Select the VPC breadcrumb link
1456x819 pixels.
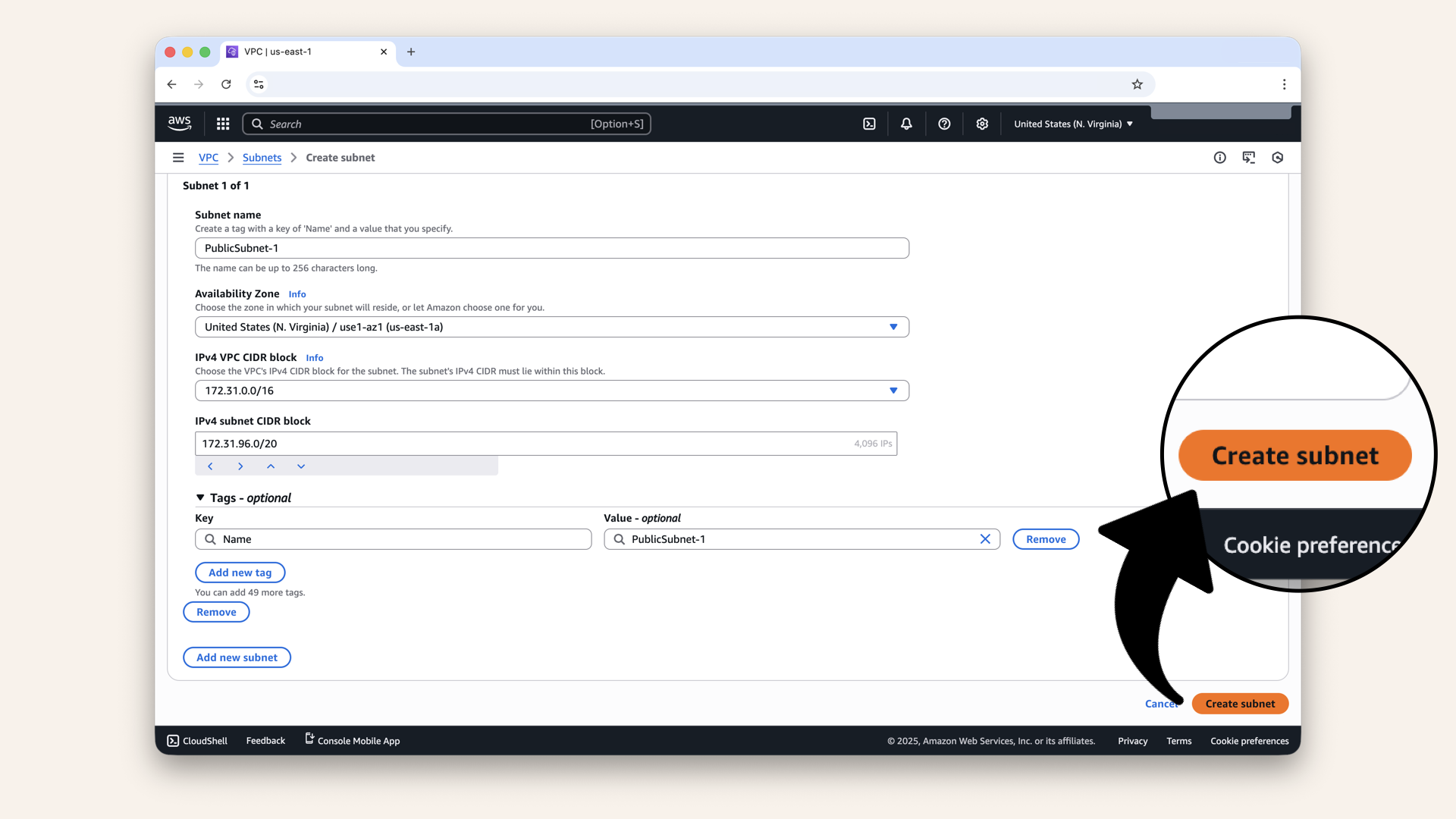coord(209,158)
